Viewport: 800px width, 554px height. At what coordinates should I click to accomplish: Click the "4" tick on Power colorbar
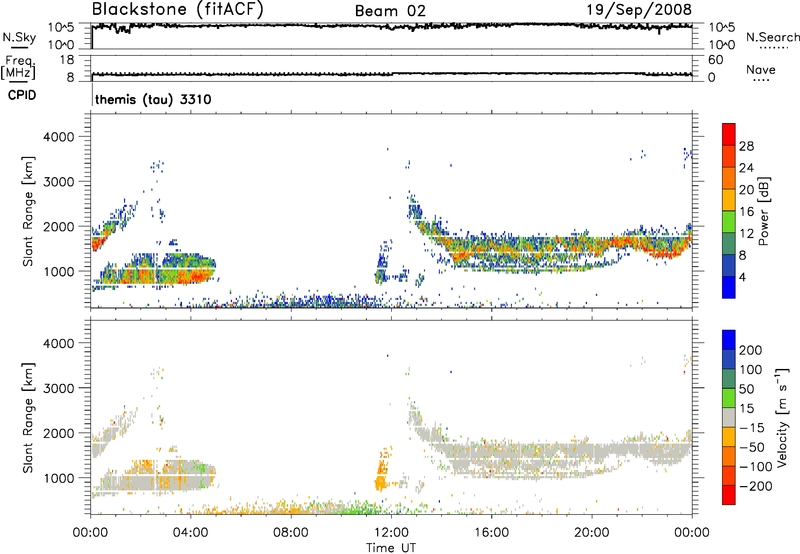point(743,277)
